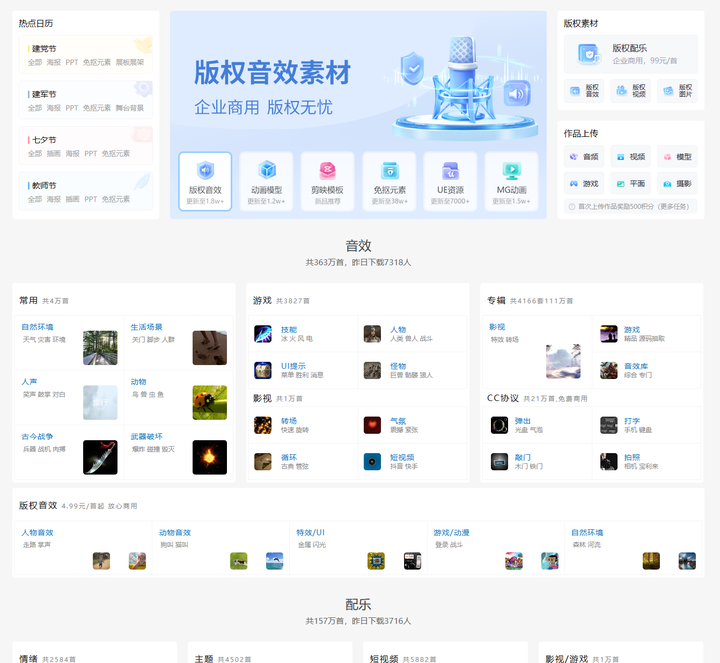This screenshot has height=663, width=720.
Task: Open the 短视频 sound icon
Action: click(372, 461)
